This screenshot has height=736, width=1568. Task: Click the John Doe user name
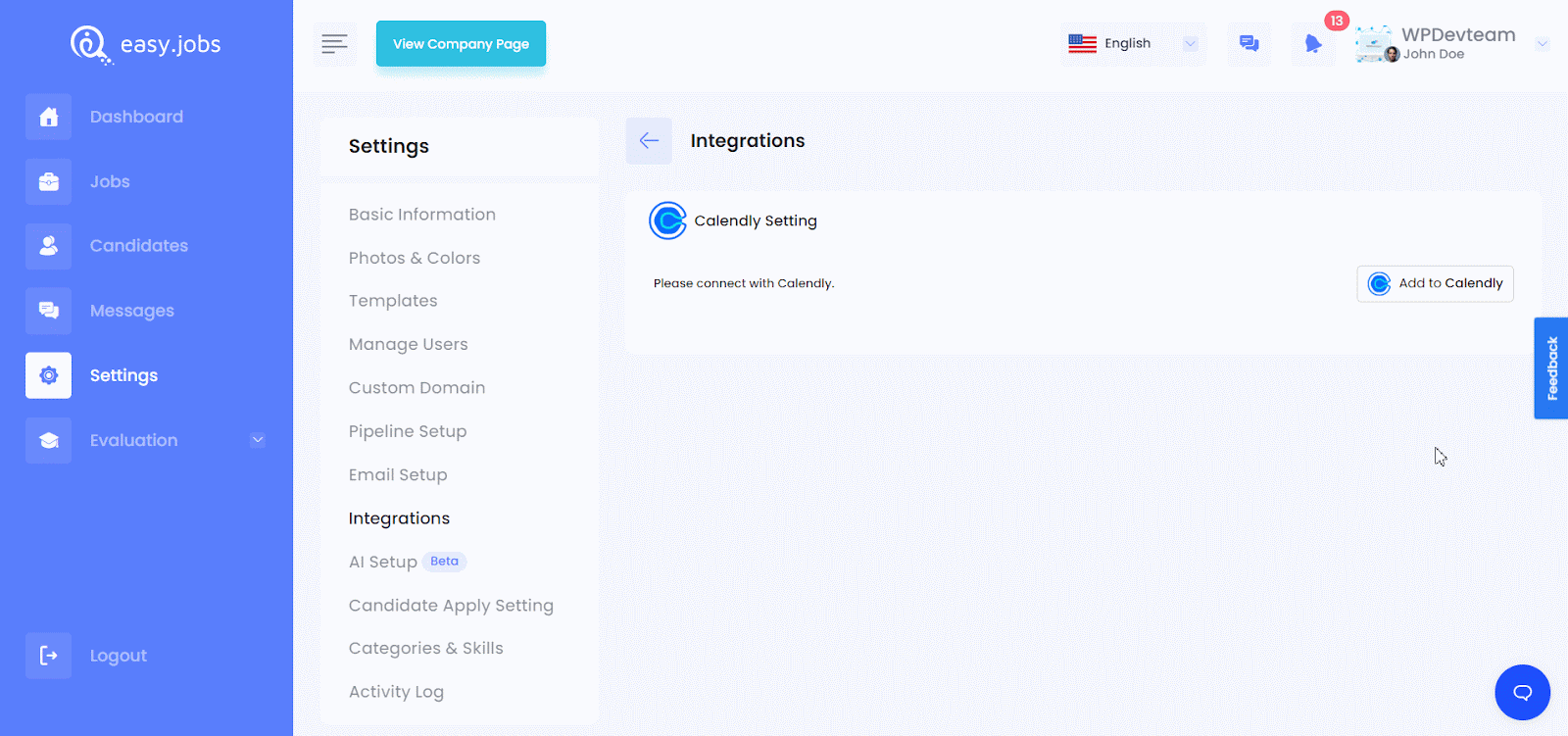[x=1434, y=55]
